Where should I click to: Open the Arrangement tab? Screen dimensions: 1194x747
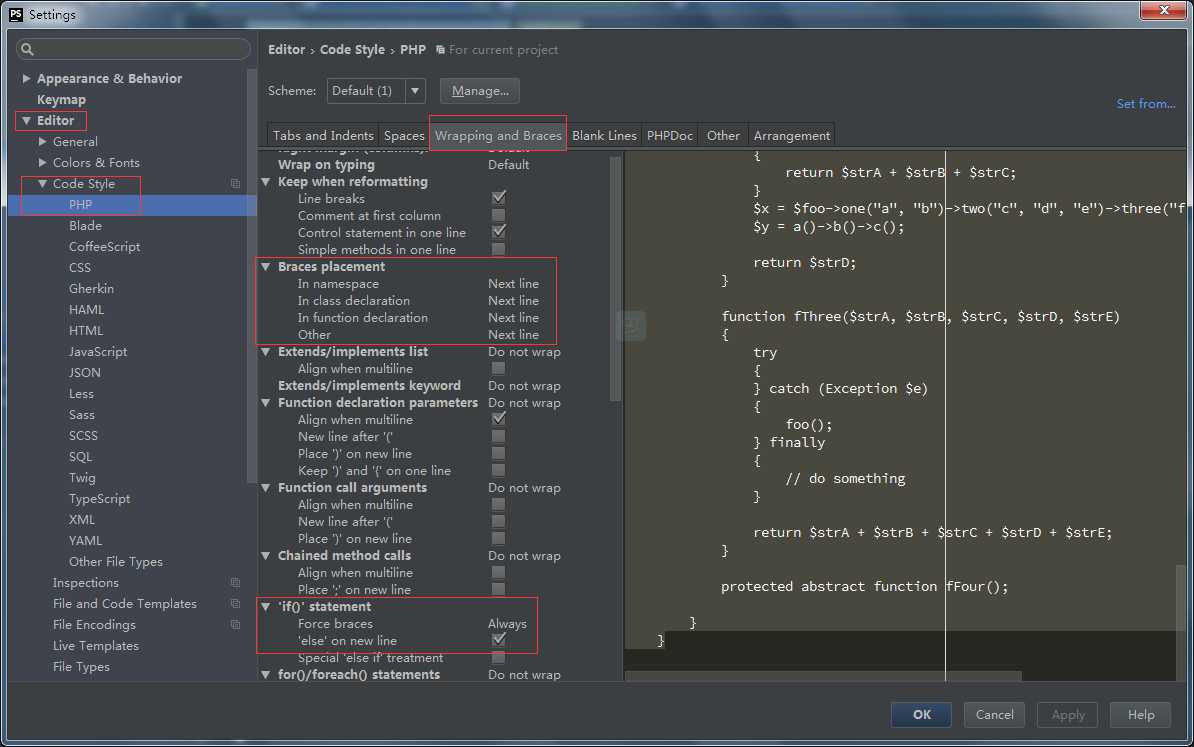tap(791, 136)
